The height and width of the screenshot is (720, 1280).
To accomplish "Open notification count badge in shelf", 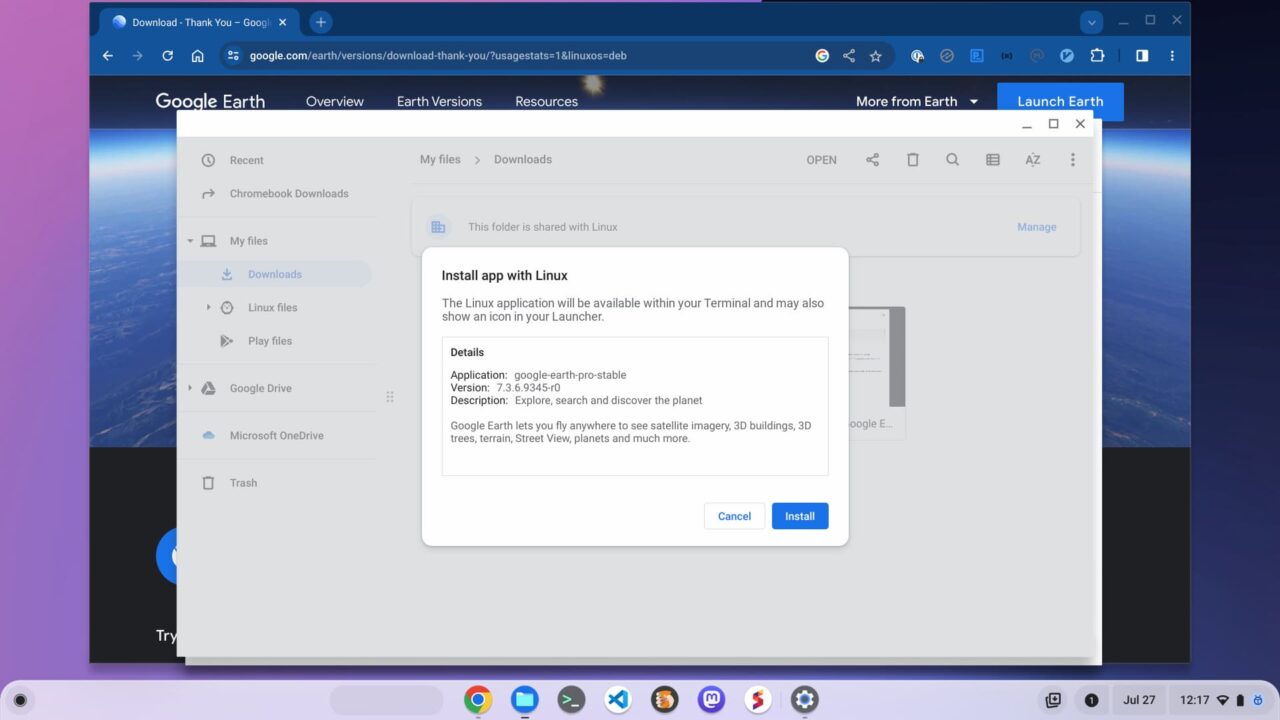I will pyautogui.click(x=1091, y=700).
